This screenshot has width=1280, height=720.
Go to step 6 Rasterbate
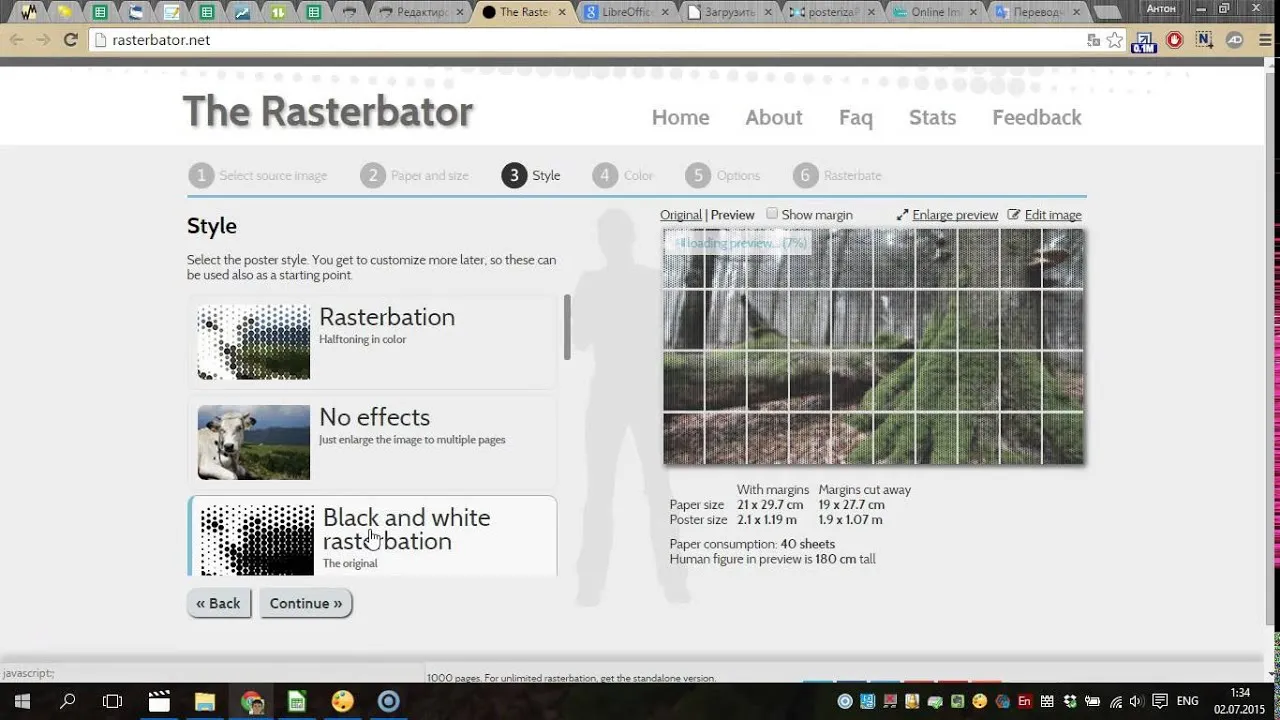[x=837, y=176]
